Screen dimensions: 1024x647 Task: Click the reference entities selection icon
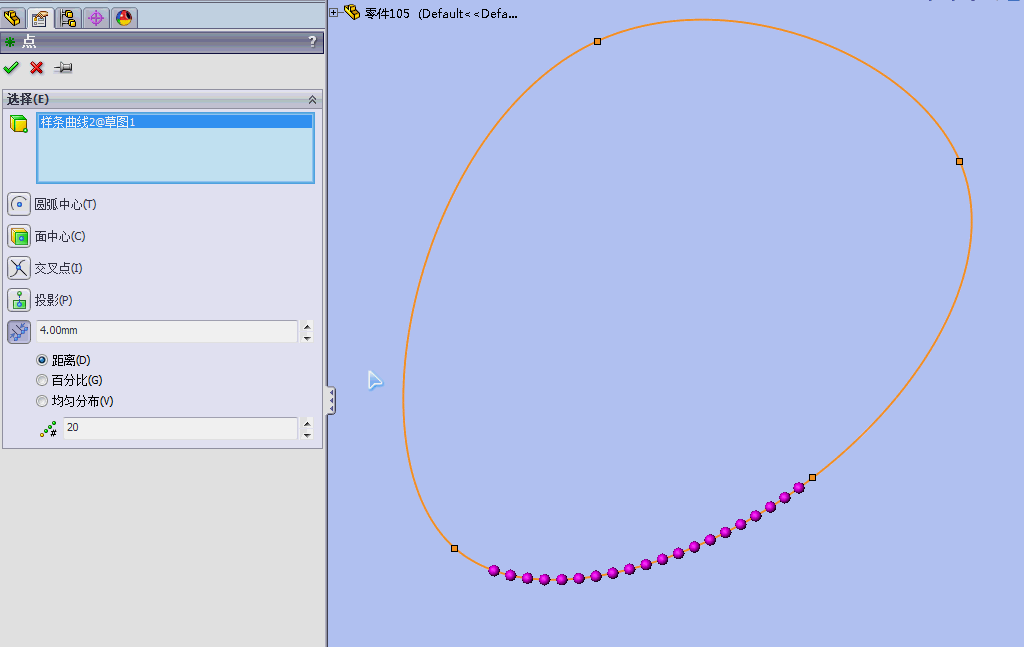pyautogui.click(x=19, y=123)
